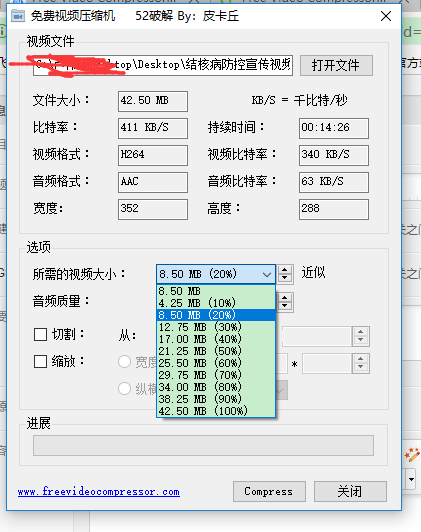Image resolution: width=421 pixels, height=532 pixels.
Task: Click the KB/S = 千比特/秒 note
Action: [300, 100]
